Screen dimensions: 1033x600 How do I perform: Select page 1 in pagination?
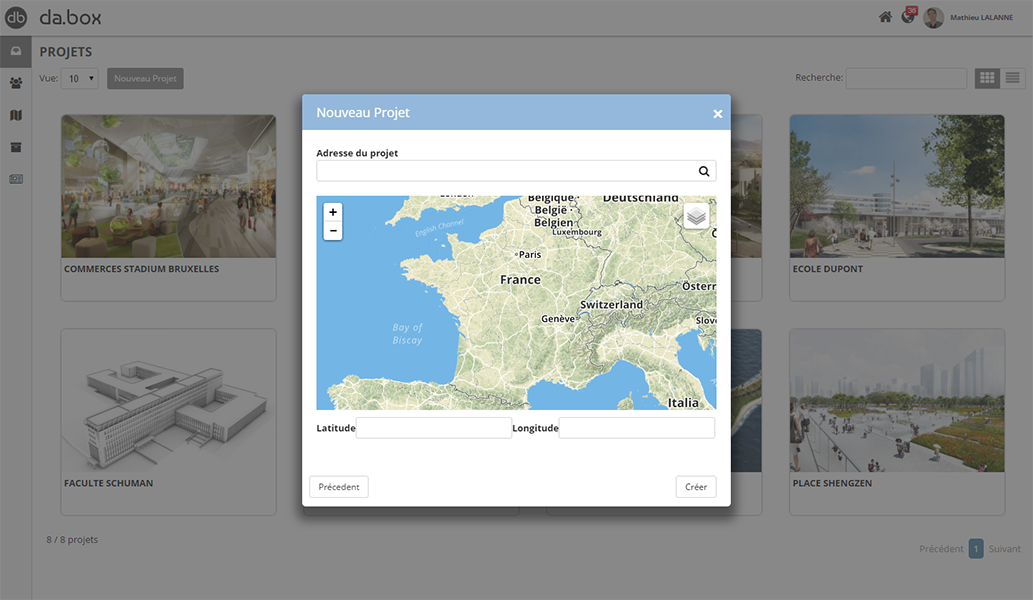coord(976,549)
